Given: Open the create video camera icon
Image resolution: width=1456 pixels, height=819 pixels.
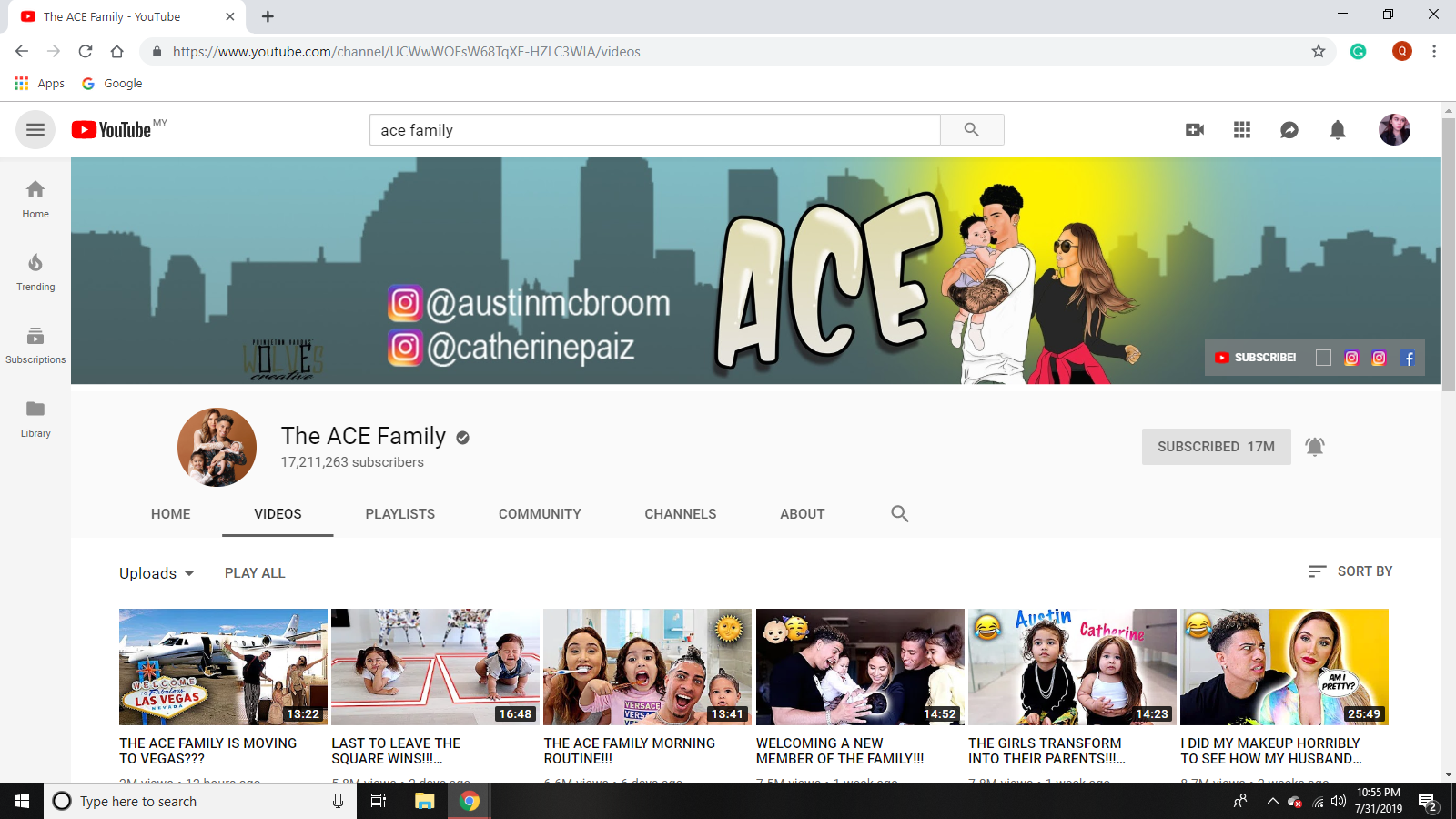Looking at the screenshot, I should tap(1195, 130).
